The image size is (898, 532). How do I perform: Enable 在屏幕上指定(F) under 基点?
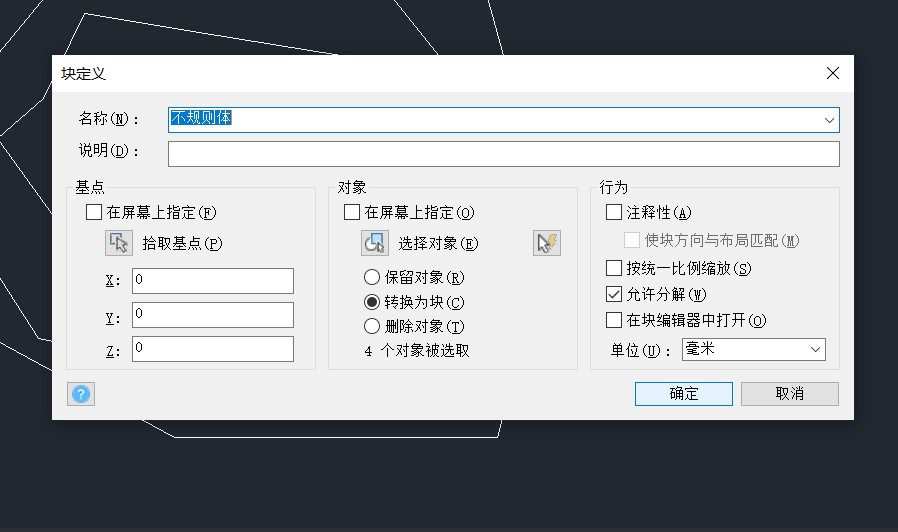pos(94,212)
